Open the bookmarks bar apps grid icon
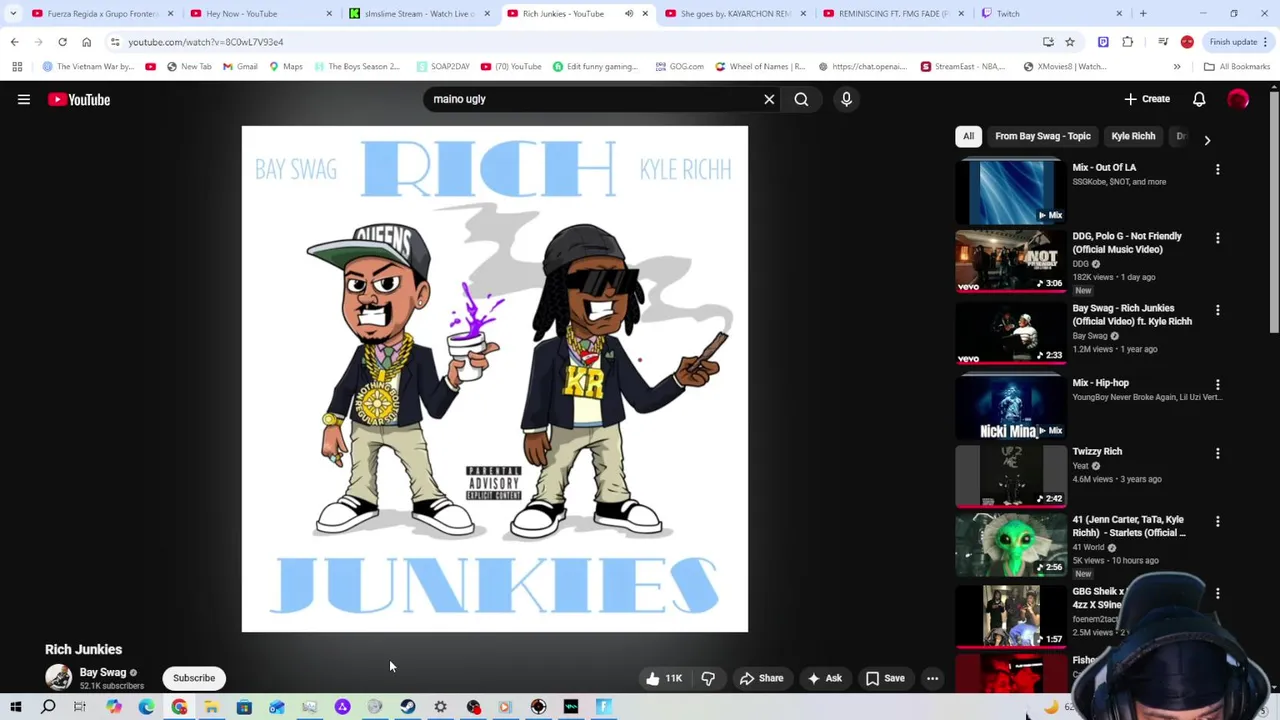 [17, 67]
